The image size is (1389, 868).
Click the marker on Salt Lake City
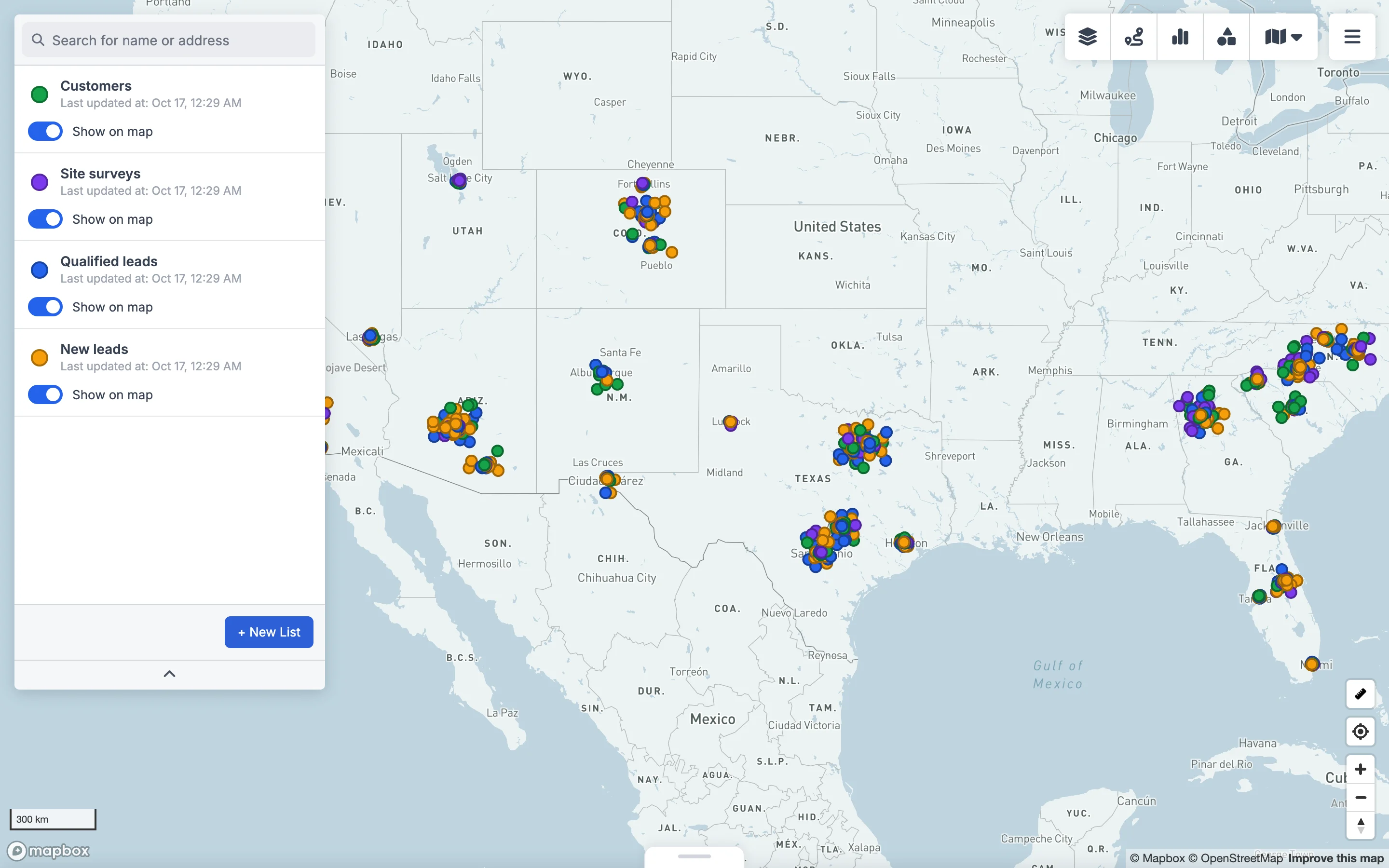tap(459, 181)
